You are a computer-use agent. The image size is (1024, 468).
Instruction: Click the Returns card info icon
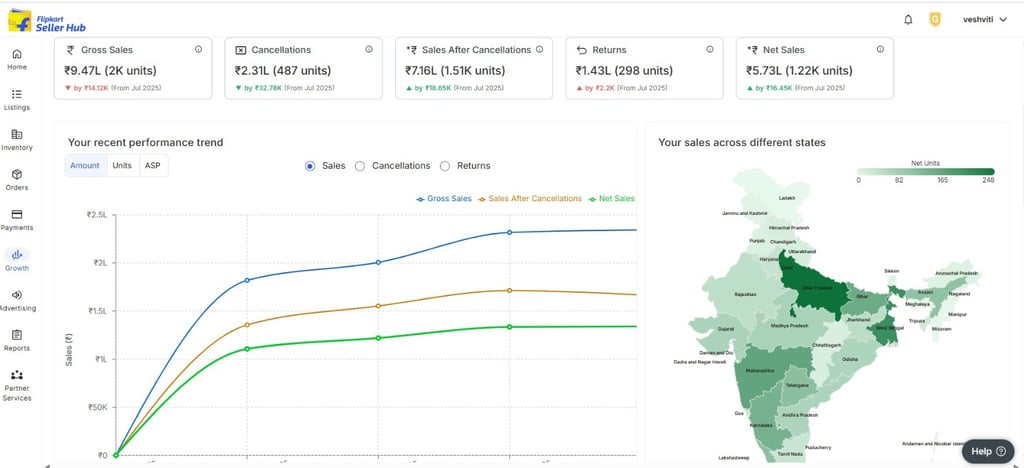click(x=709, y=49)
